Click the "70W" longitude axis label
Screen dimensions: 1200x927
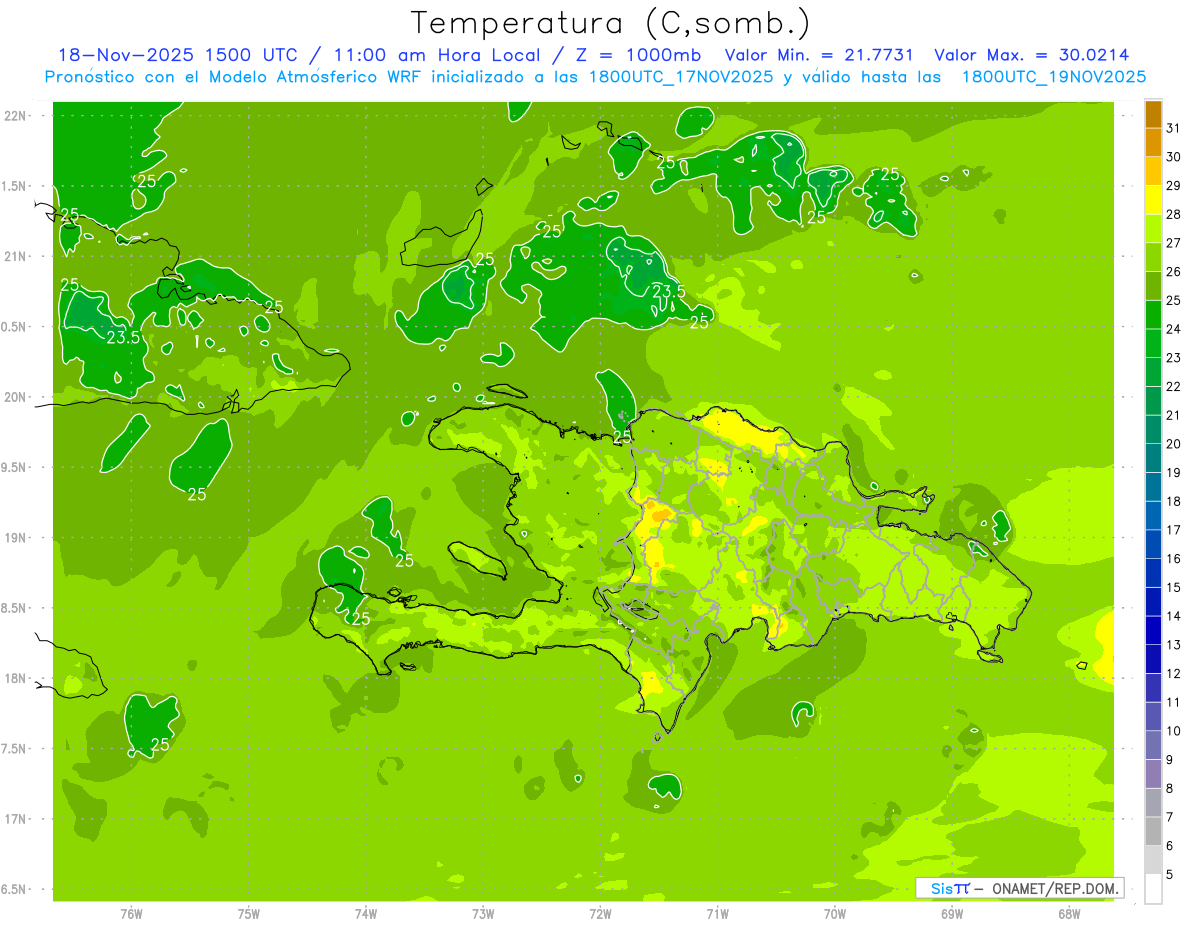[835, 913]
